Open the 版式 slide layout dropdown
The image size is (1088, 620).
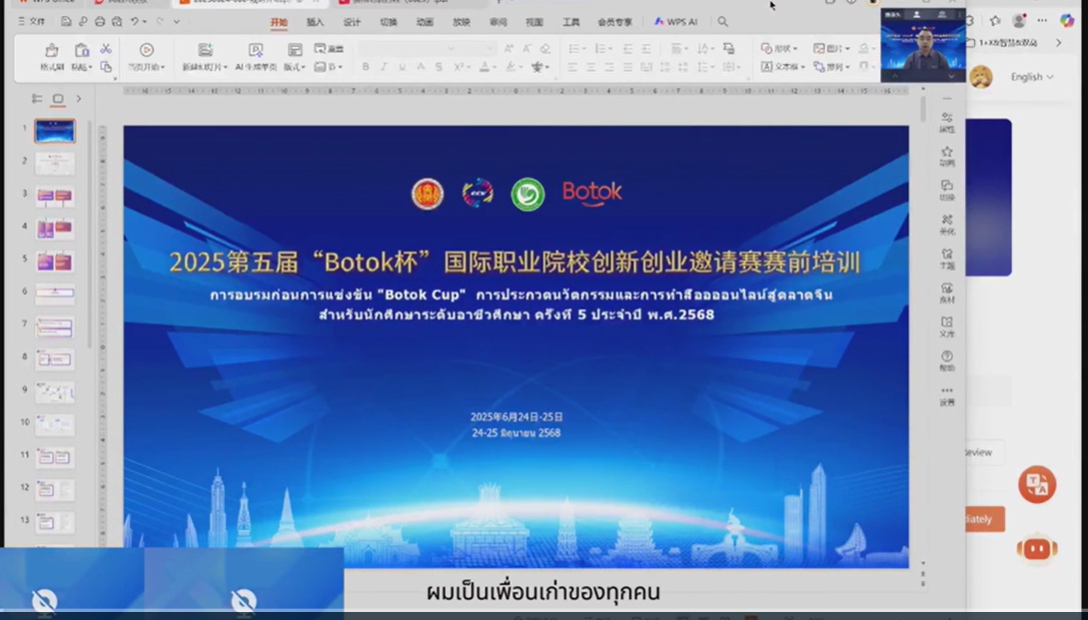point(295,57)
